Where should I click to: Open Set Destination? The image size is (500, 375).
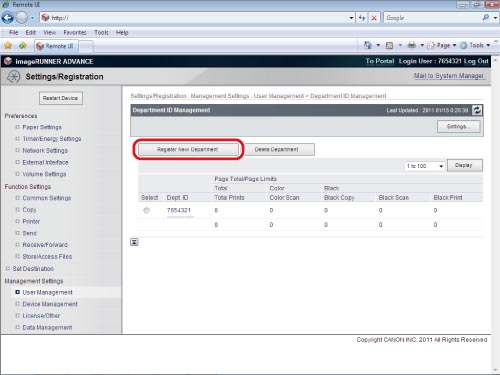33,269
